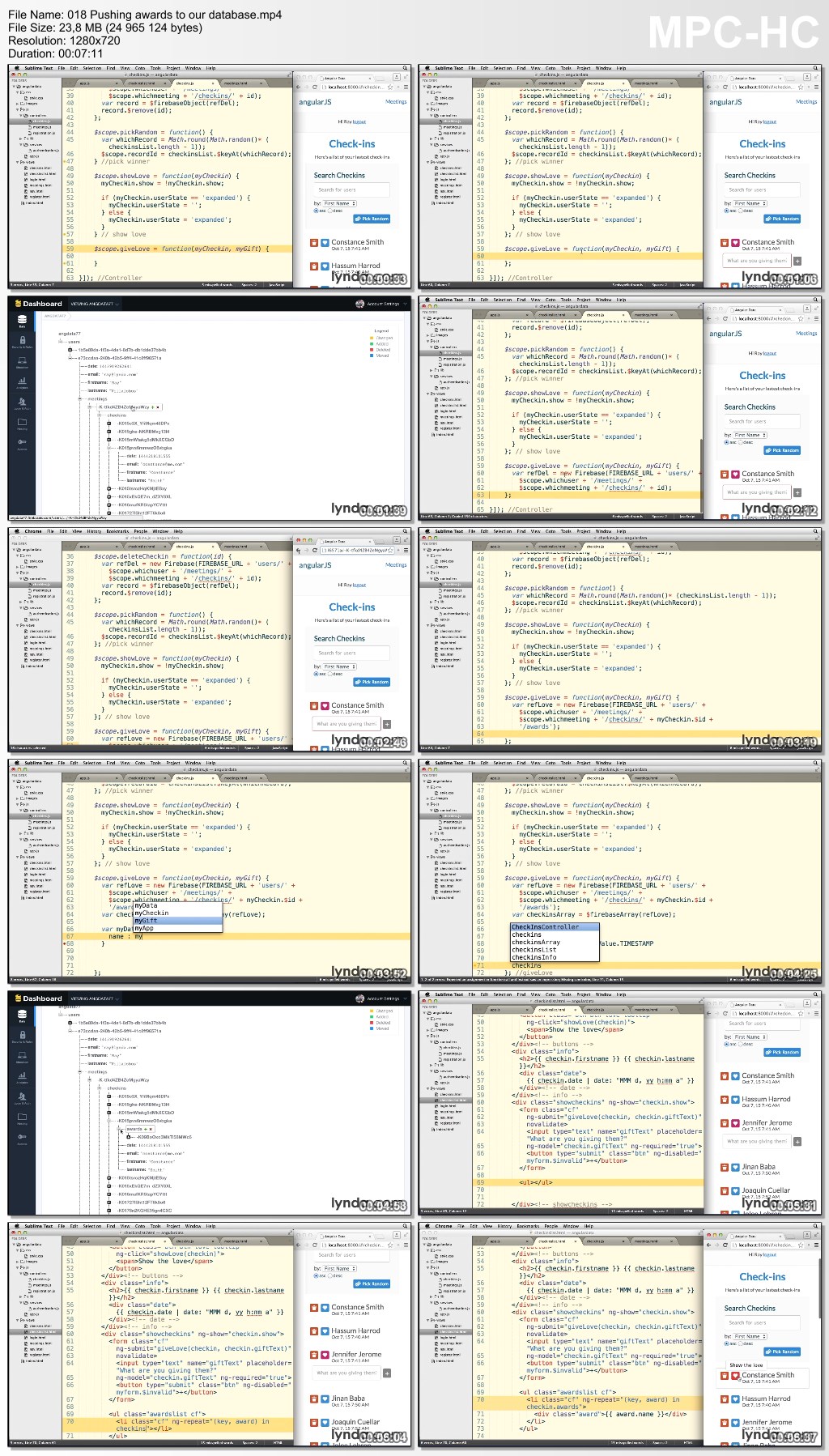This screenshot has width=829, height=1456.
Task: Click Firebase Dashboard logo in 00:04:58 frame
Action: (x=37, y=998)
